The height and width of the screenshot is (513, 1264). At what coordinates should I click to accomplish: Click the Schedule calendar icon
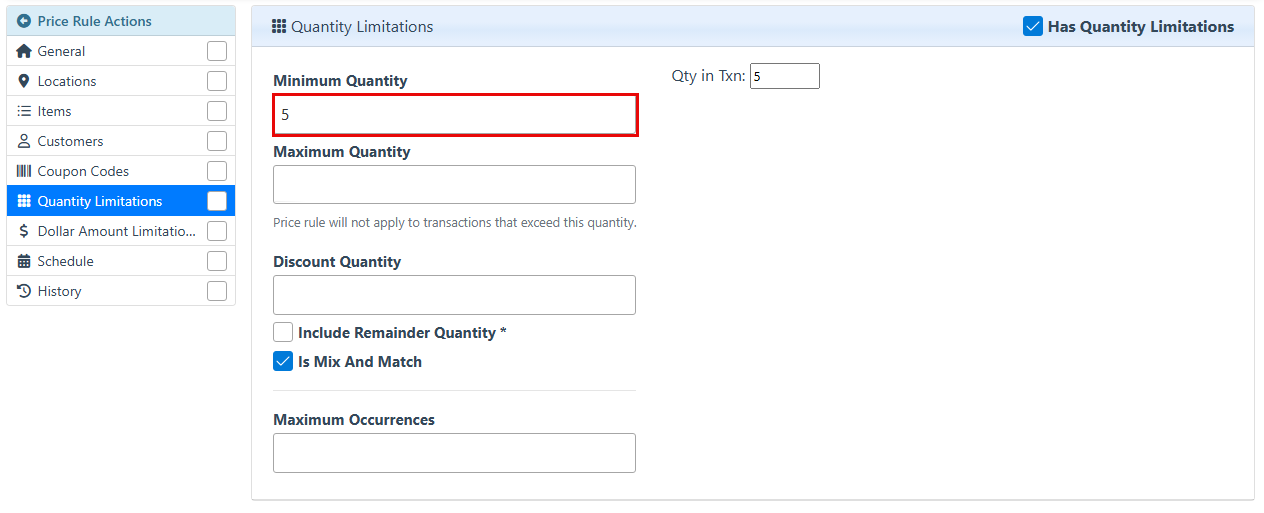24,261
